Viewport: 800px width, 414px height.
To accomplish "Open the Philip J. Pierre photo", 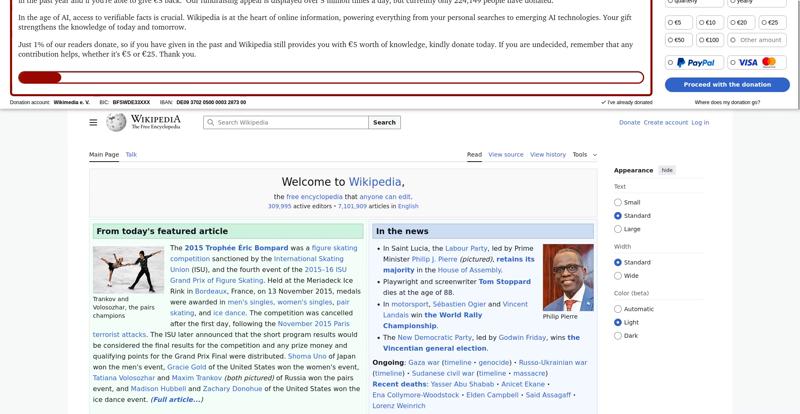I will [x=567, y=277].
